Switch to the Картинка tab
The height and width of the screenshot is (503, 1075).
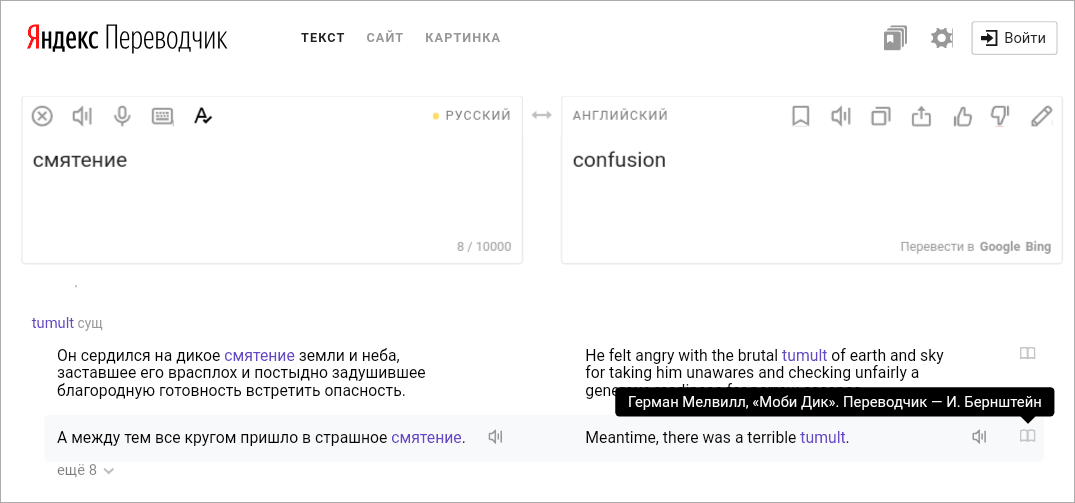click(463, 38)
